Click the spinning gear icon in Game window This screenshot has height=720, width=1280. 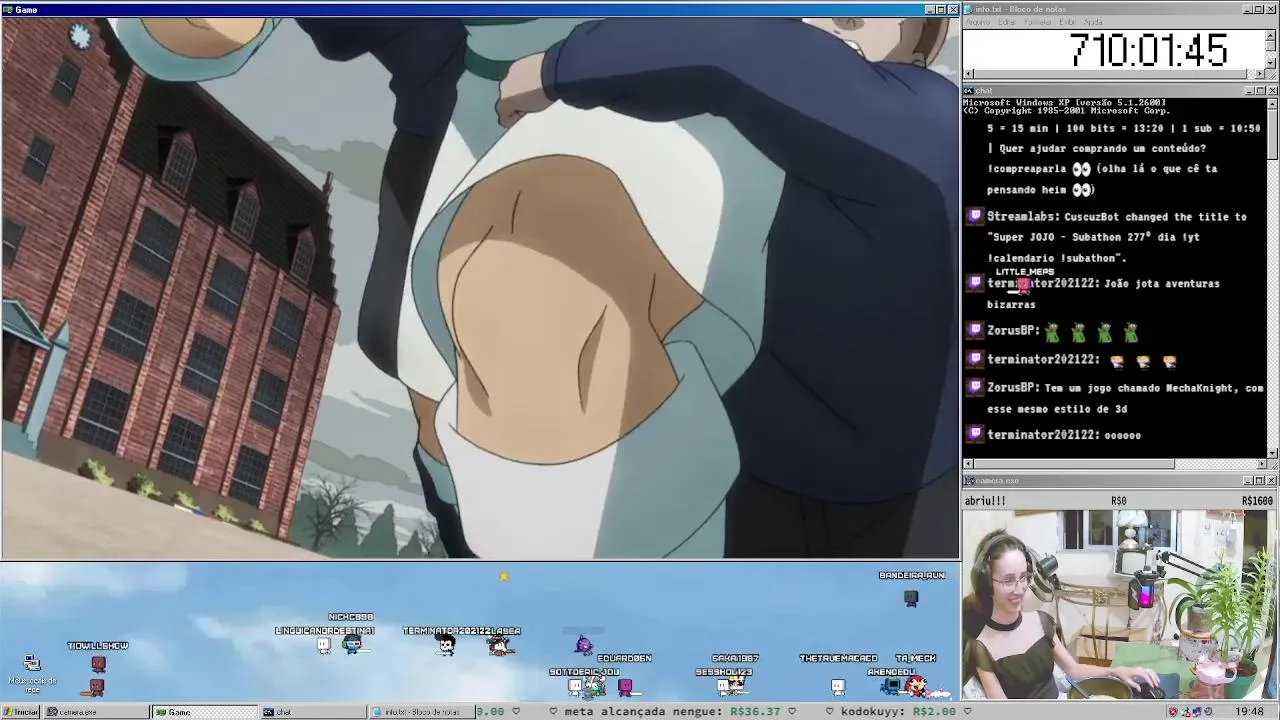coord(80,37)
